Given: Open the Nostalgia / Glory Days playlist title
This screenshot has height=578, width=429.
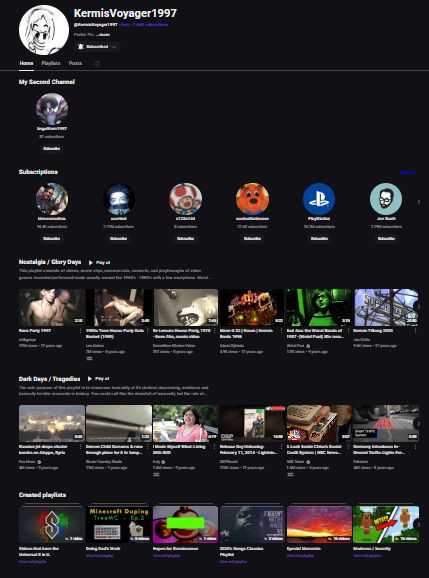Looking at the screenshot, I should click(50, 262).
